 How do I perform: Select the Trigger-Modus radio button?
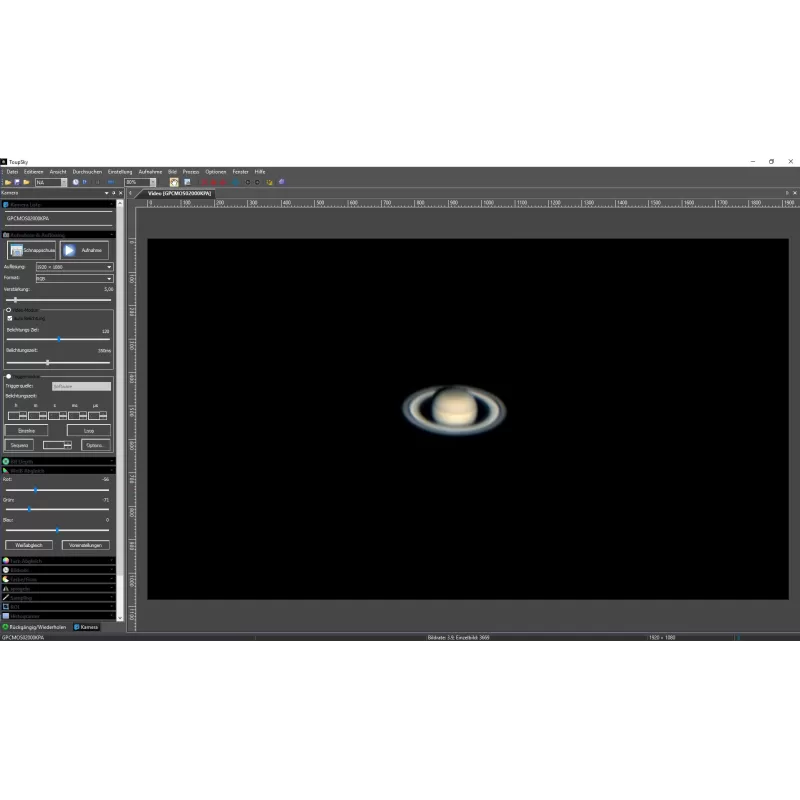(10, 376)
